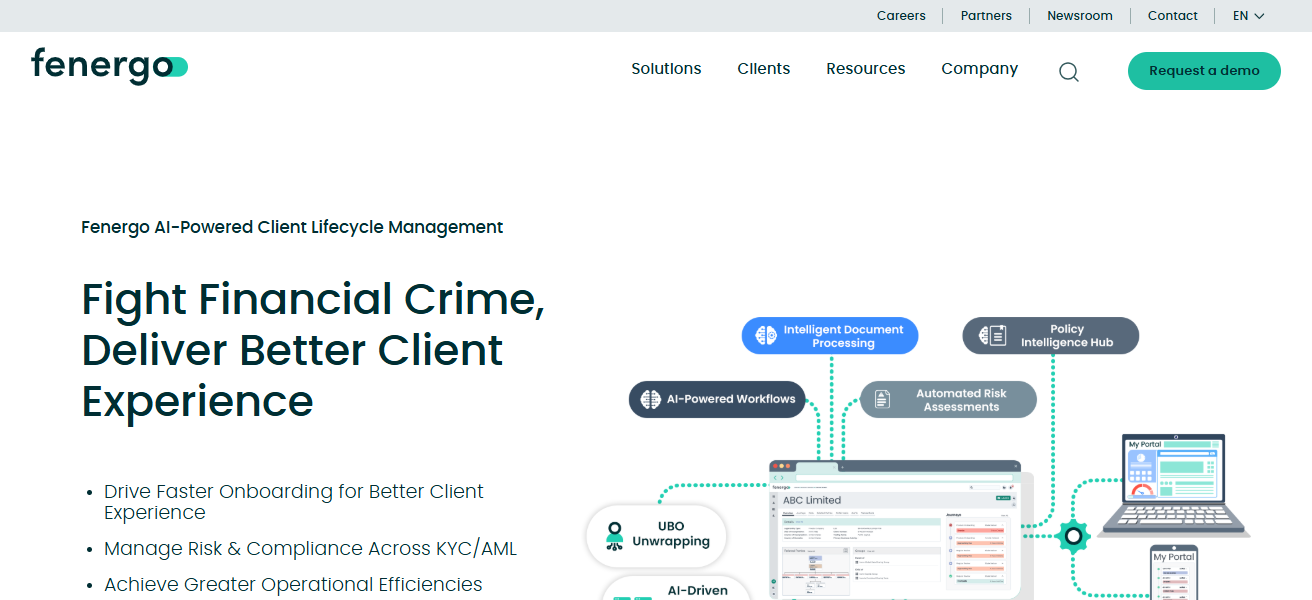Click the My Portal laptop illustration

1174,484
